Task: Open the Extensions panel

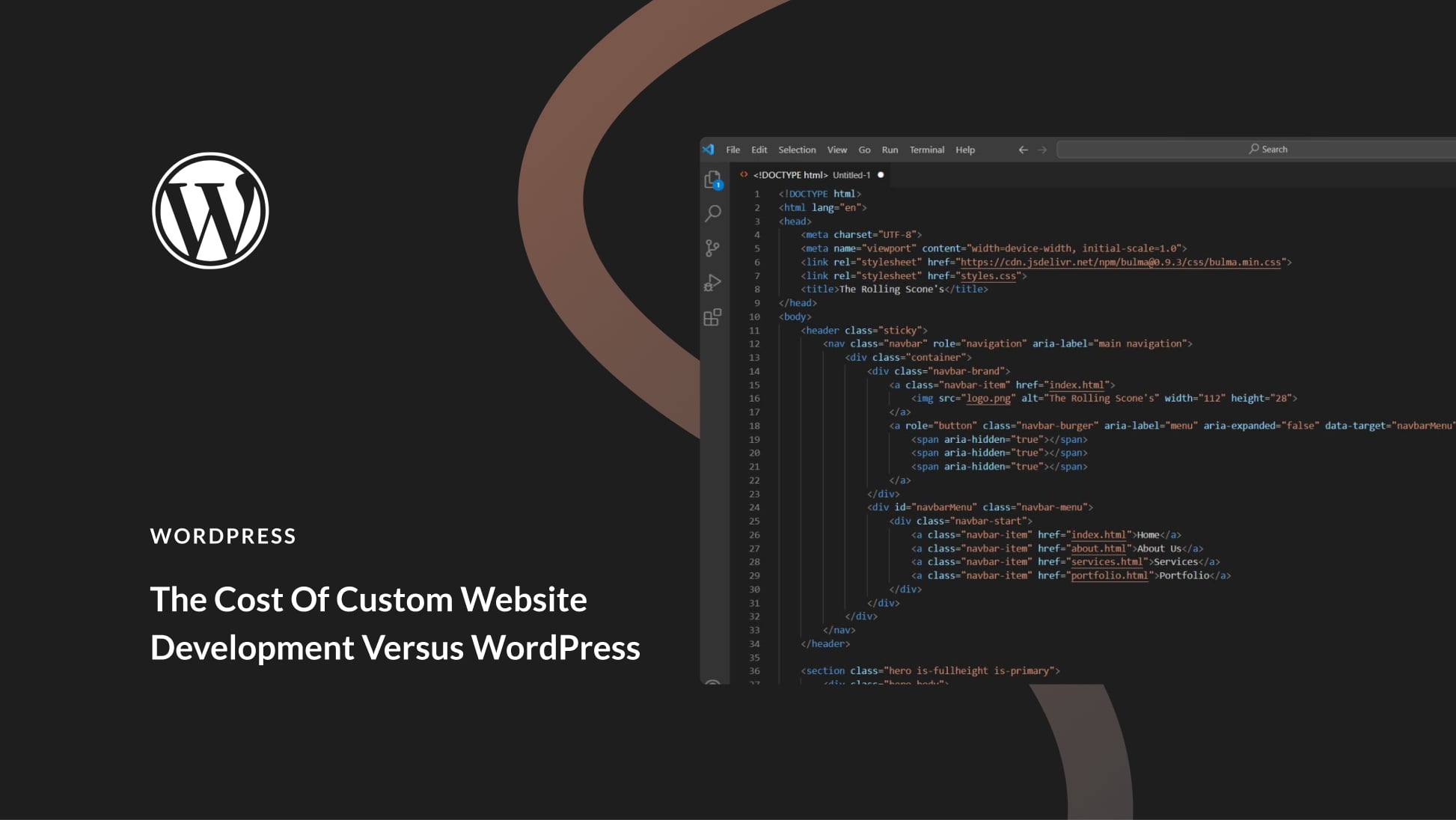Action: pos(712,317)
